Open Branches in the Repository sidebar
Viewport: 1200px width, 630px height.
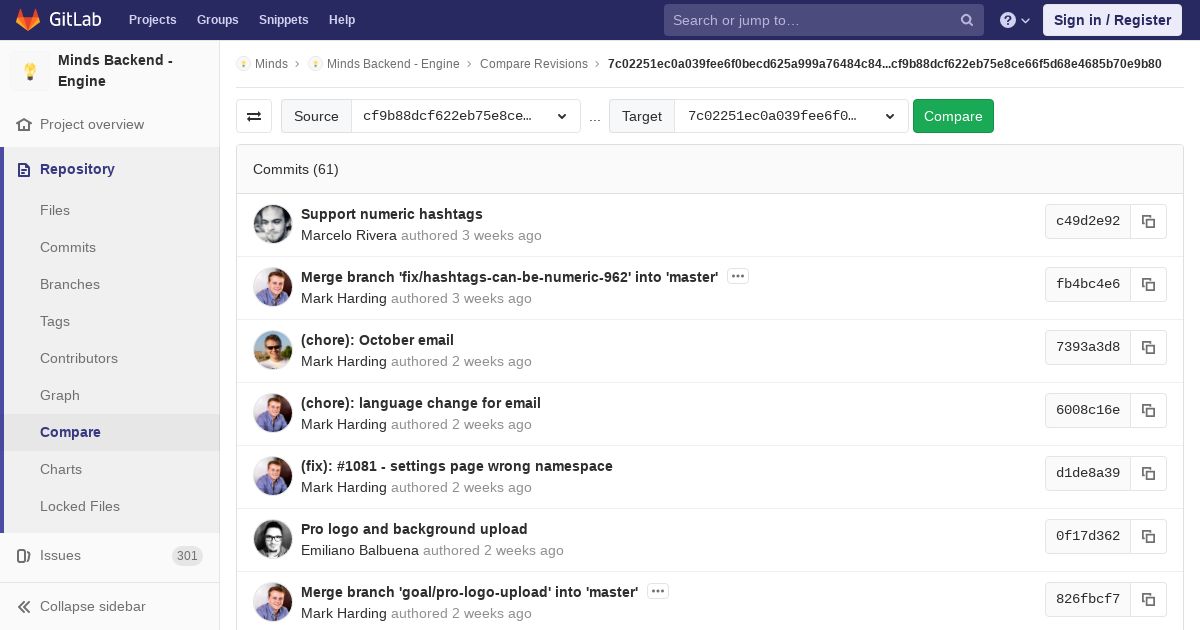click(x=70, y=284)
